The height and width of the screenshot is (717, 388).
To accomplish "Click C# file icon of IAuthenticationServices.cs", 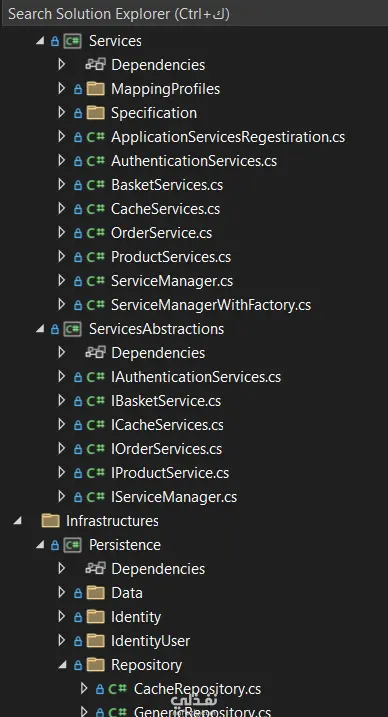I will tap(96, 377).
